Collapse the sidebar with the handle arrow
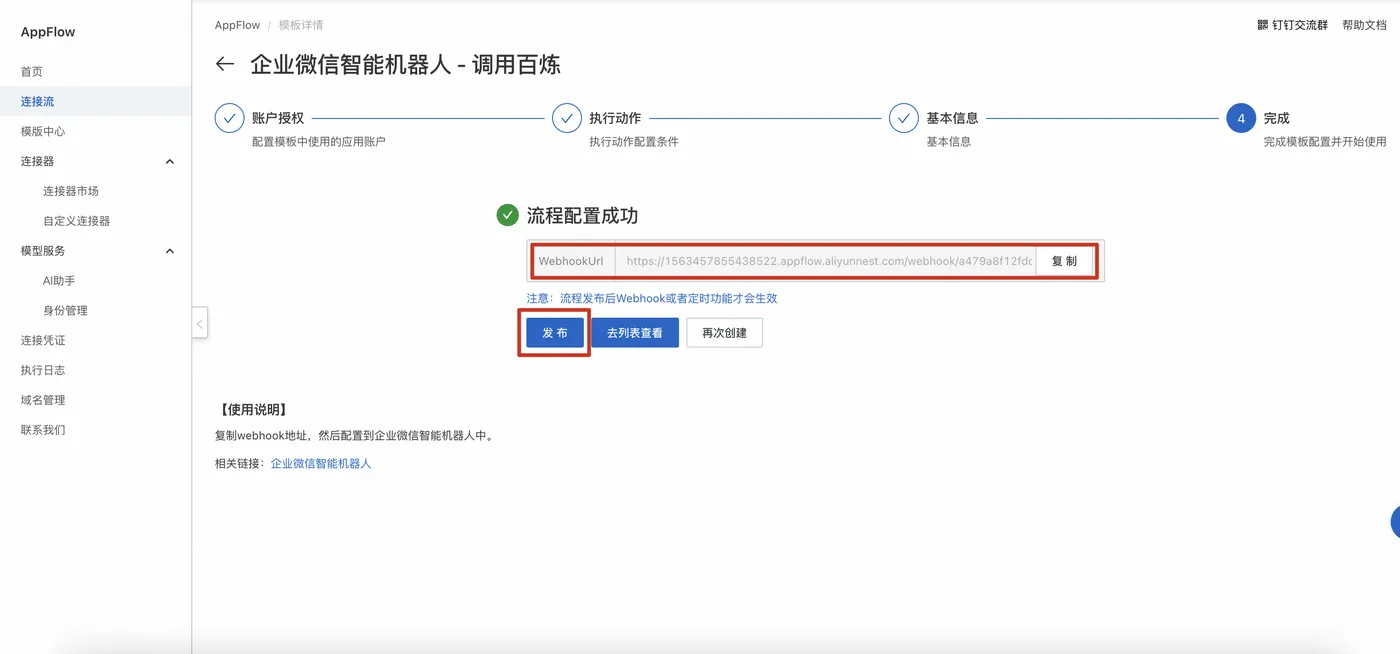The image size is (1400, 654). 200,323
